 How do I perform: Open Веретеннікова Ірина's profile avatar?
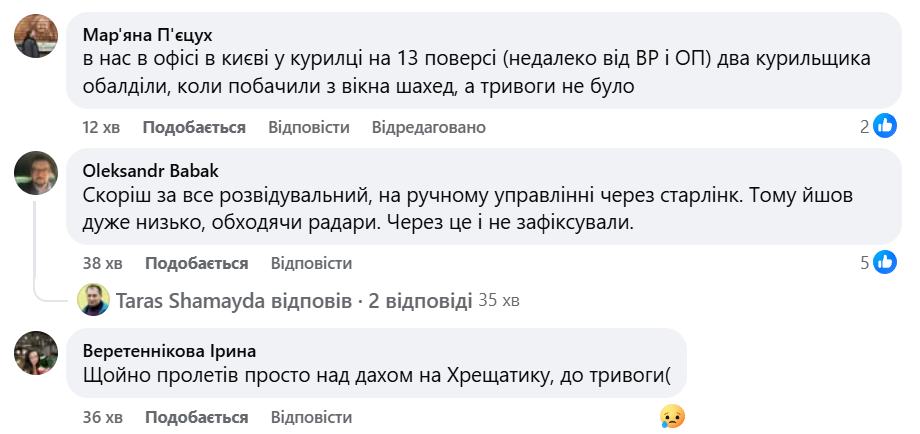(35, 352)
